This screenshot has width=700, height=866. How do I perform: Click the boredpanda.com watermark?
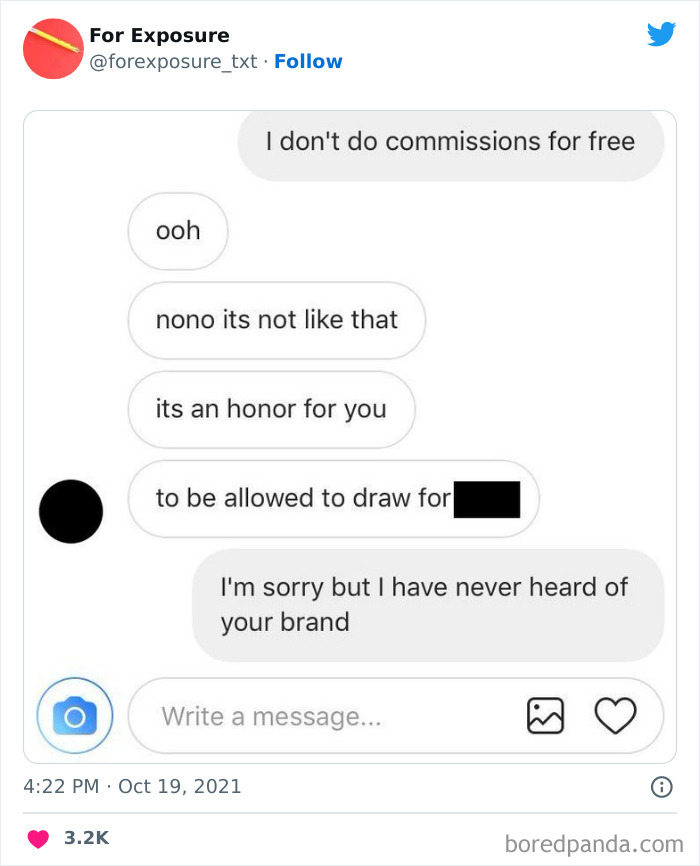(594, 844)
